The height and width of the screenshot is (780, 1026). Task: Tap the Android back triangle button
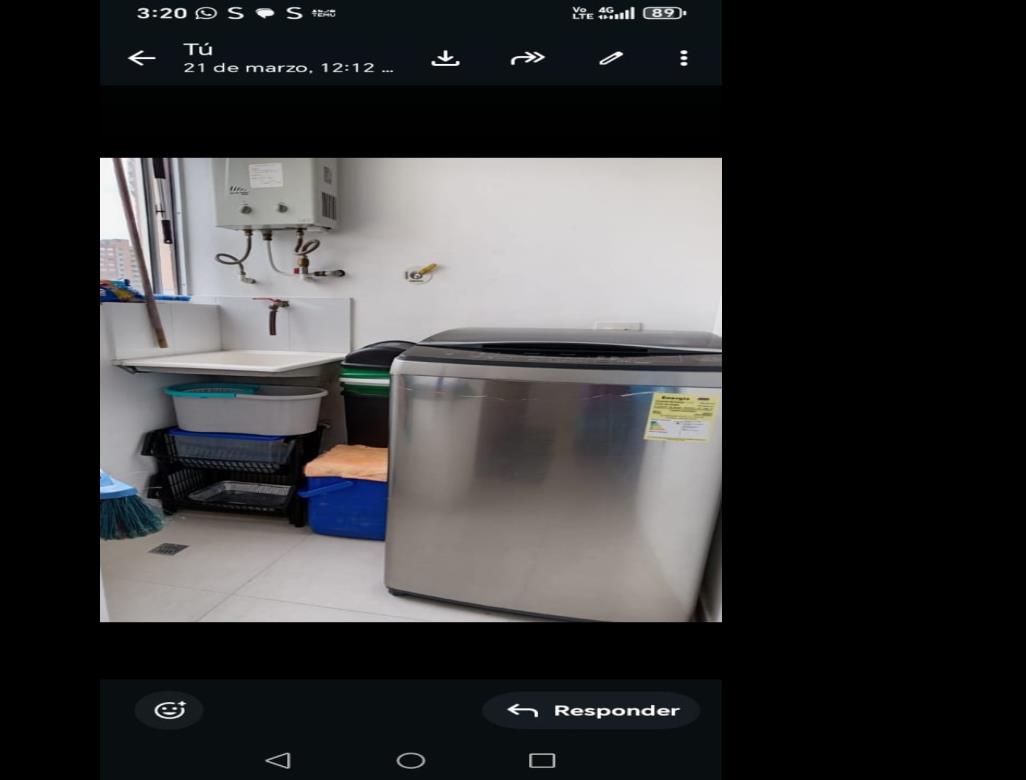pyautogui.click(x=278, y=760)
